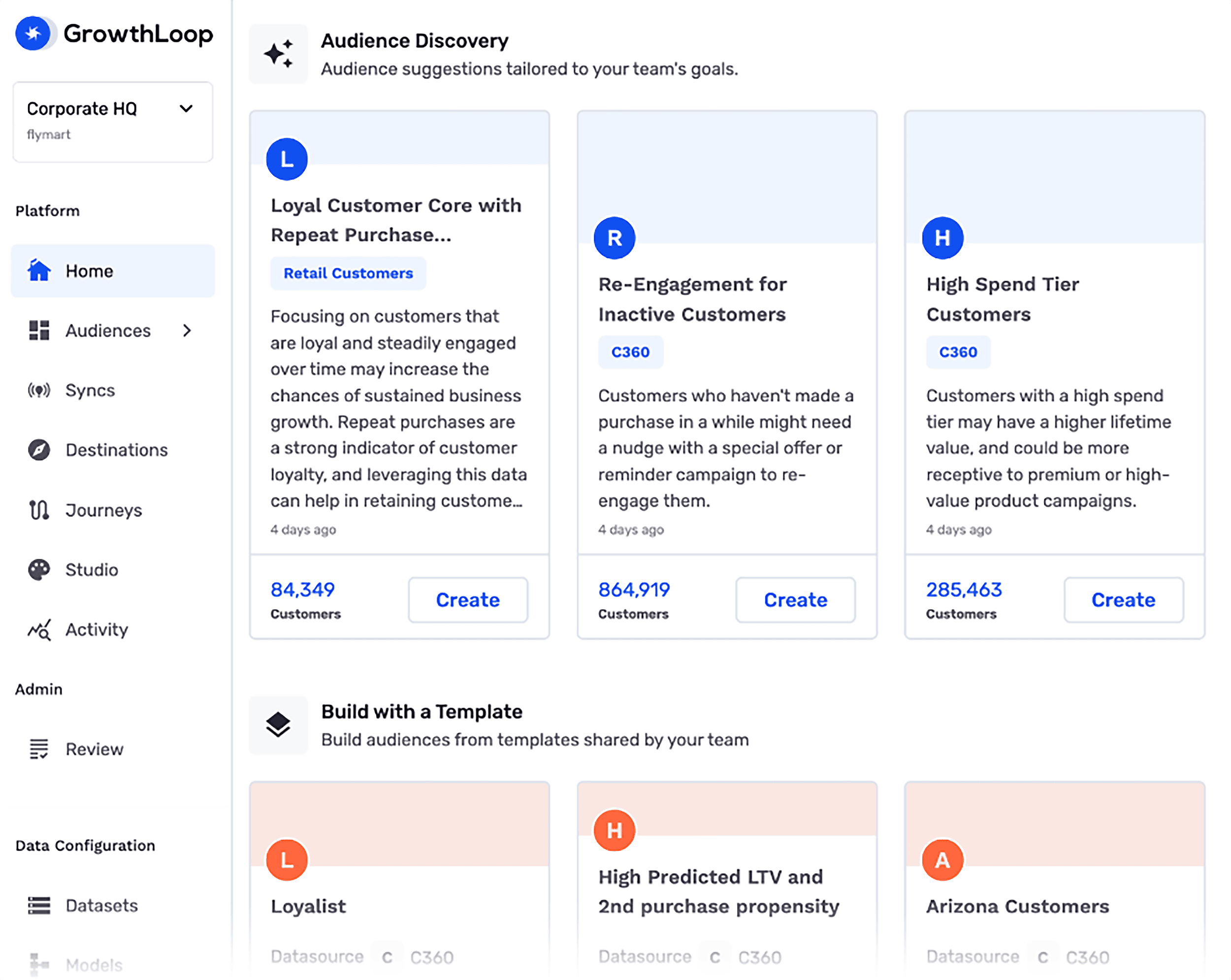The height and width of the screenshot is (980, 1231).
Task: Click the Destinations compass icon
Action: (x=38, y=450)
